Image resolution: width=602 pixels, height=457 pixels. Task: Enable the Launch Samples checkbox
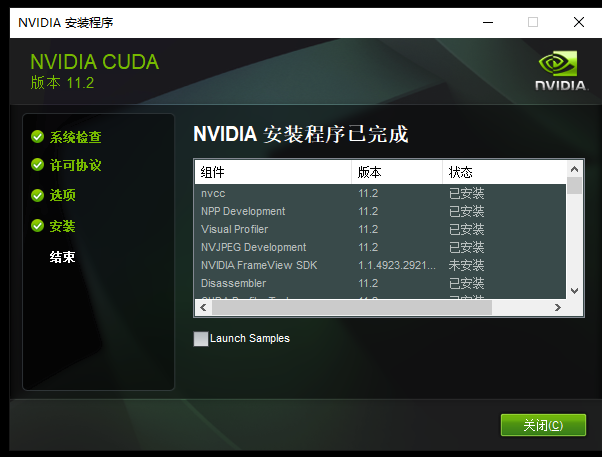pyautogui.click(x=201, y=339)
